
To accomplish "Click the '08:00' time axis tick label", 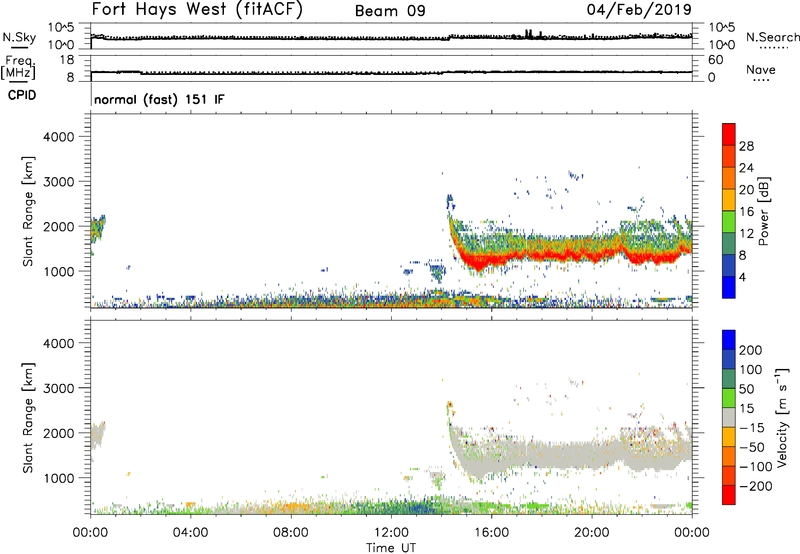I will pos(291,533).
